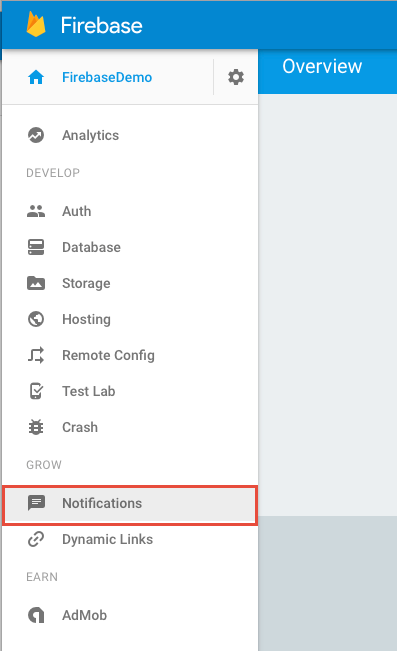Click the Auth people icon

pos(36,211)
